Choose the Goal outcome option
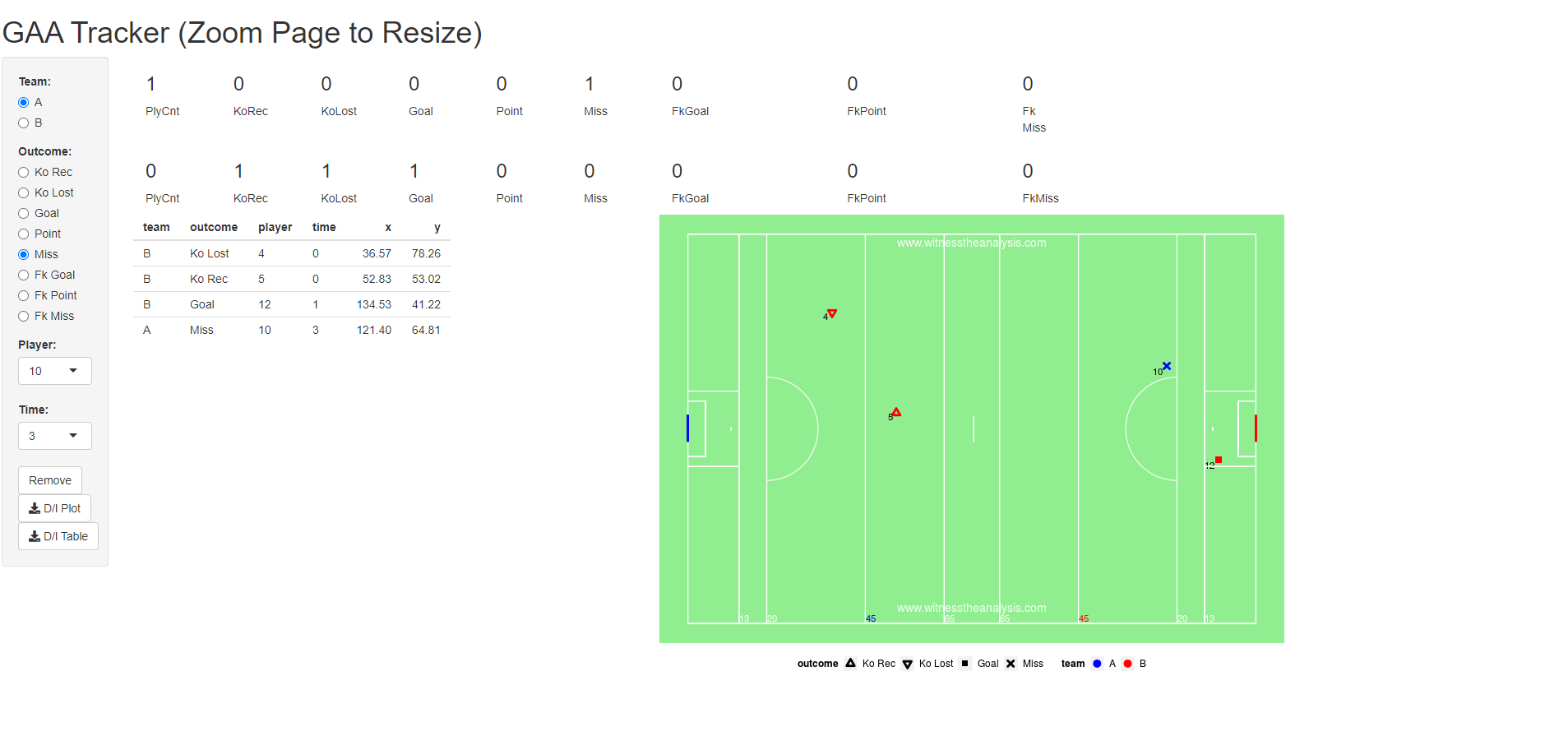Screen dimensions: 1568x741 pos(24,213)
